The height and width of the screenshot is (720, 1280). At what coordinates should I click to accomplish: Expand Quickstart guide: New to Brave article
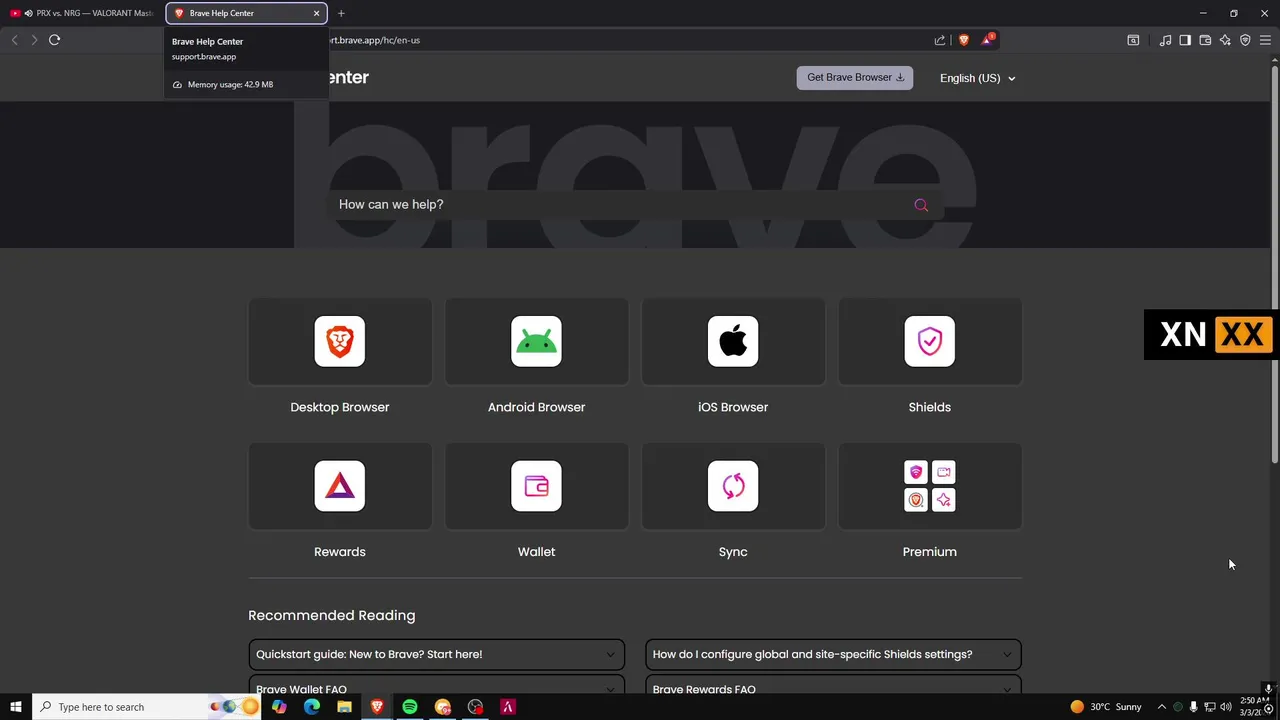tap(437, 654)
